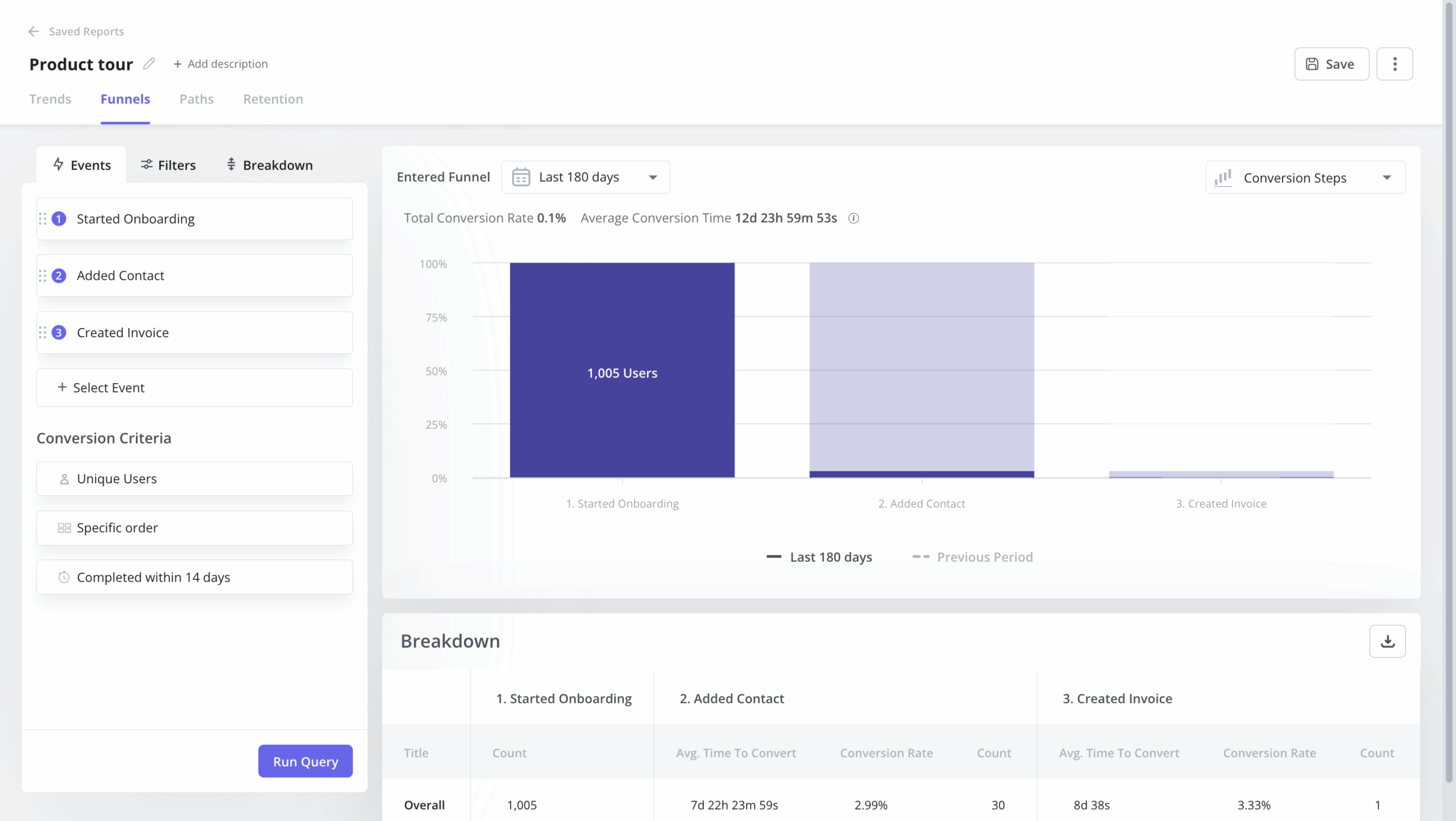Image resolution: width=1456 pixels, height=821 pixels.
Task: Click the Run Query button
Action: [x=305, y=761]
